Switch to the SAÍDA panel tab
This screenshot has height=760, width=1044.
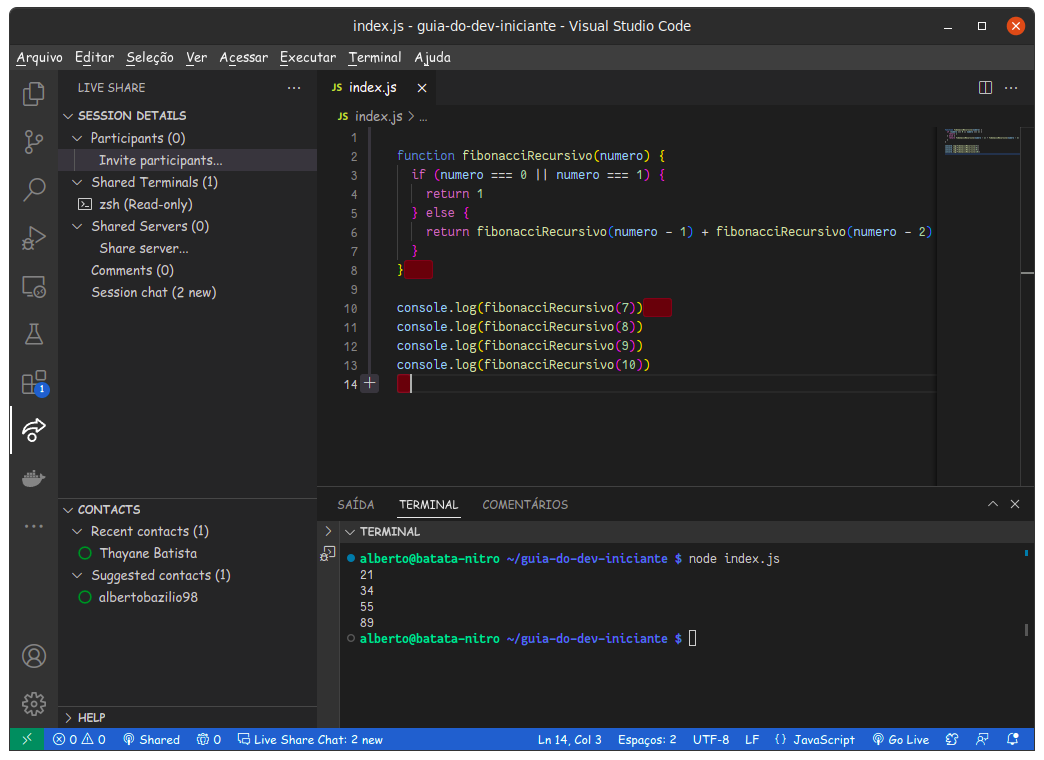click(x=356, y=505)
